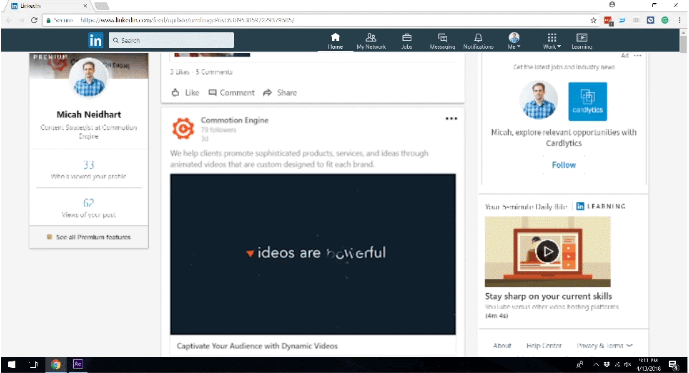Click the LinkedIn search field

point(171,40)
